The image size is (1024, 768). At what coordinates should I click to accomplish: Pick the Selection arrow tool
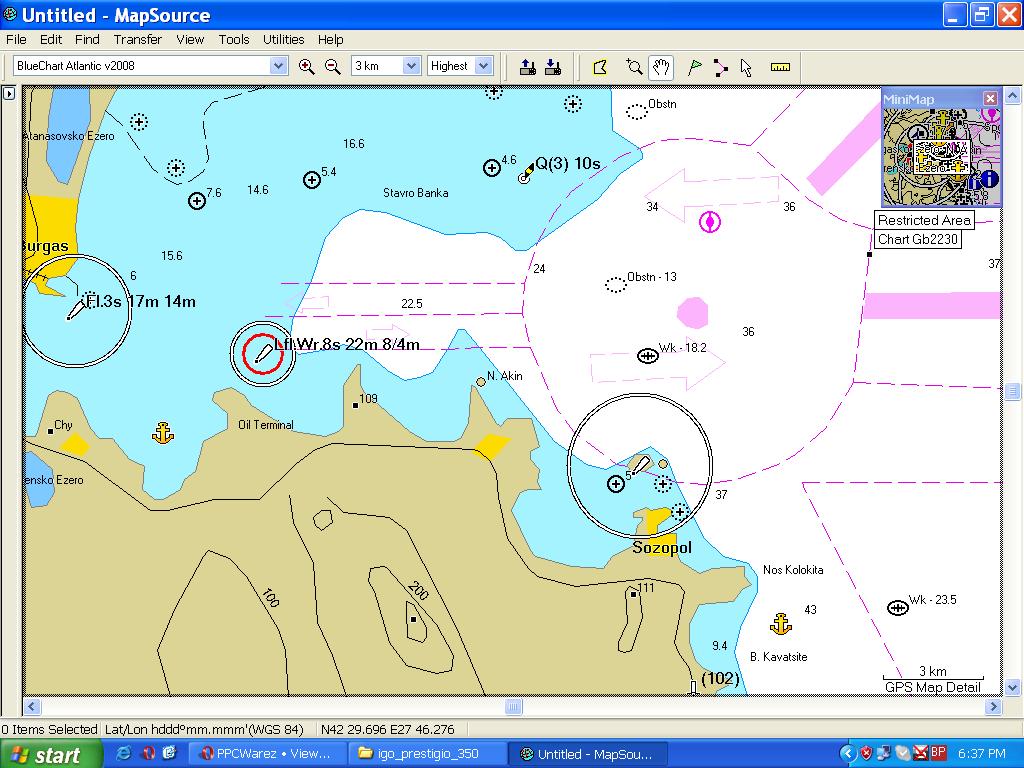click(x=746, y=67)
